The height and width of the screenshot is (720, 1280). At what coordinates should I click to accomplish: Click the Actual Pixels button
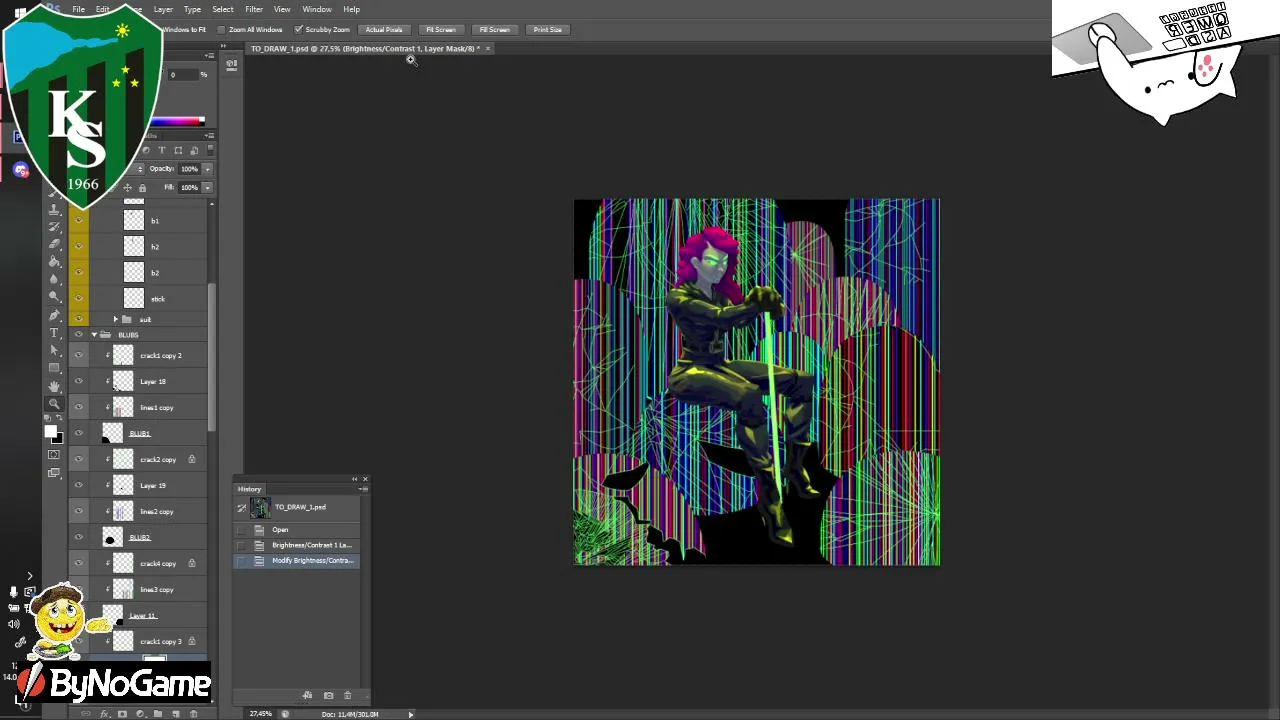(384, 30)
